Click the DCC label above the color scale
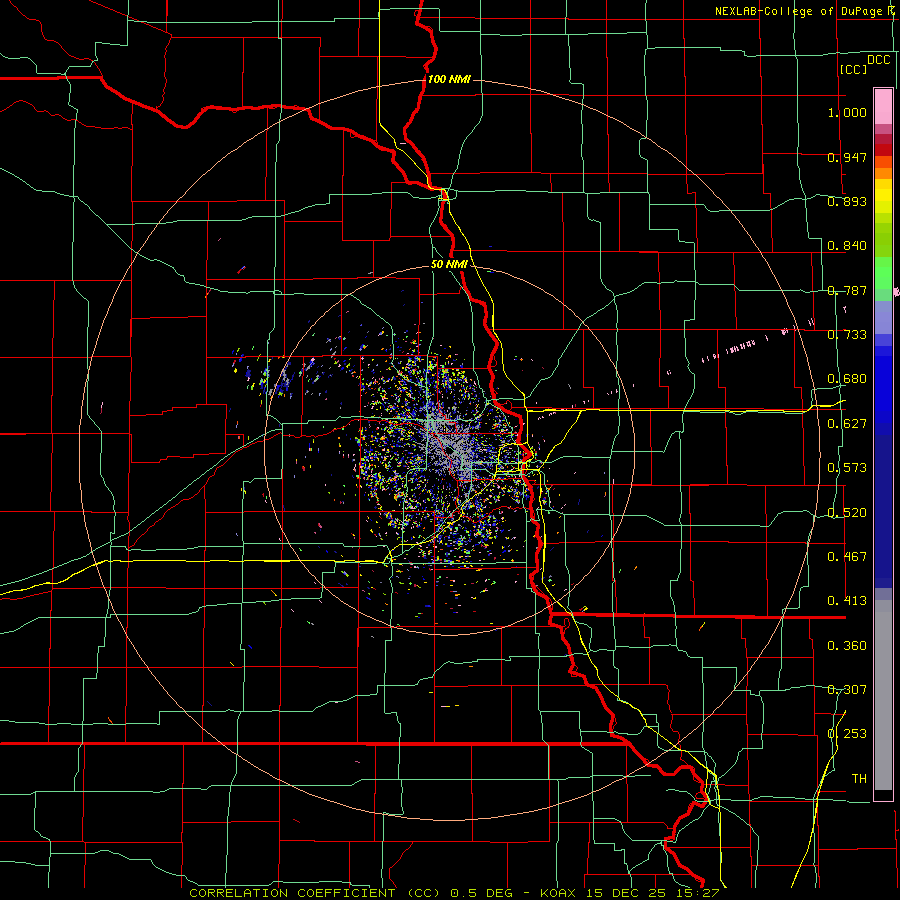Image resolution: width=900 pixels, height=900 pixels. [x=879, y=59]
